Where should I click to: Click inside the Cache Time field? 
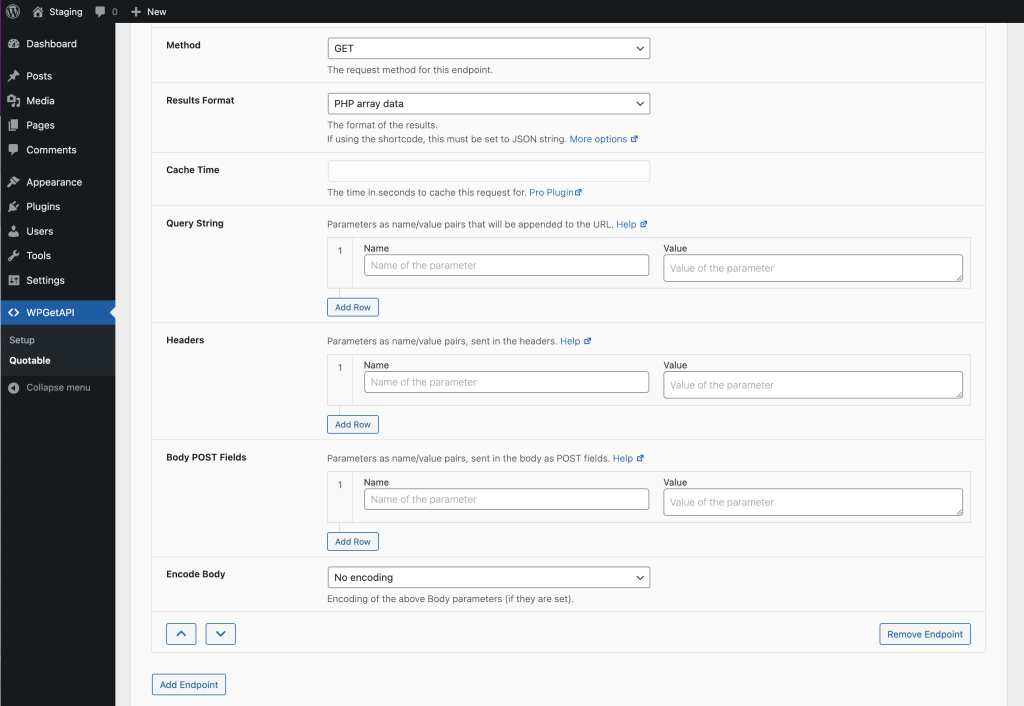point(488,170)
